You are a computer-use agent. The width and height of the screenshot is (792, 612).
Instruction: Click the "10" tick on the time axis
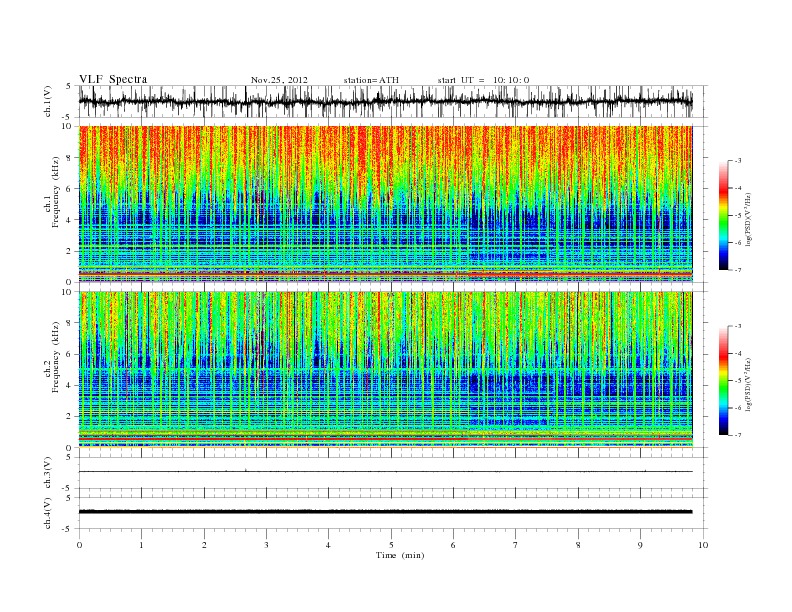pyautogui.click(x=703, y=545)
